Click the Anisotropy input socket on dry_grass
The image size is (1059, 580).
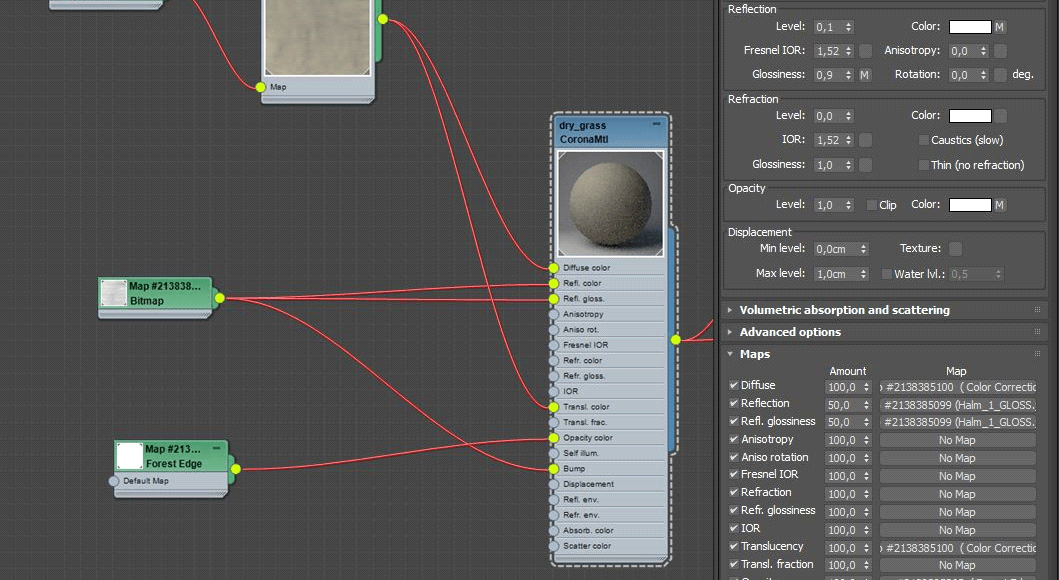[554, 314]
